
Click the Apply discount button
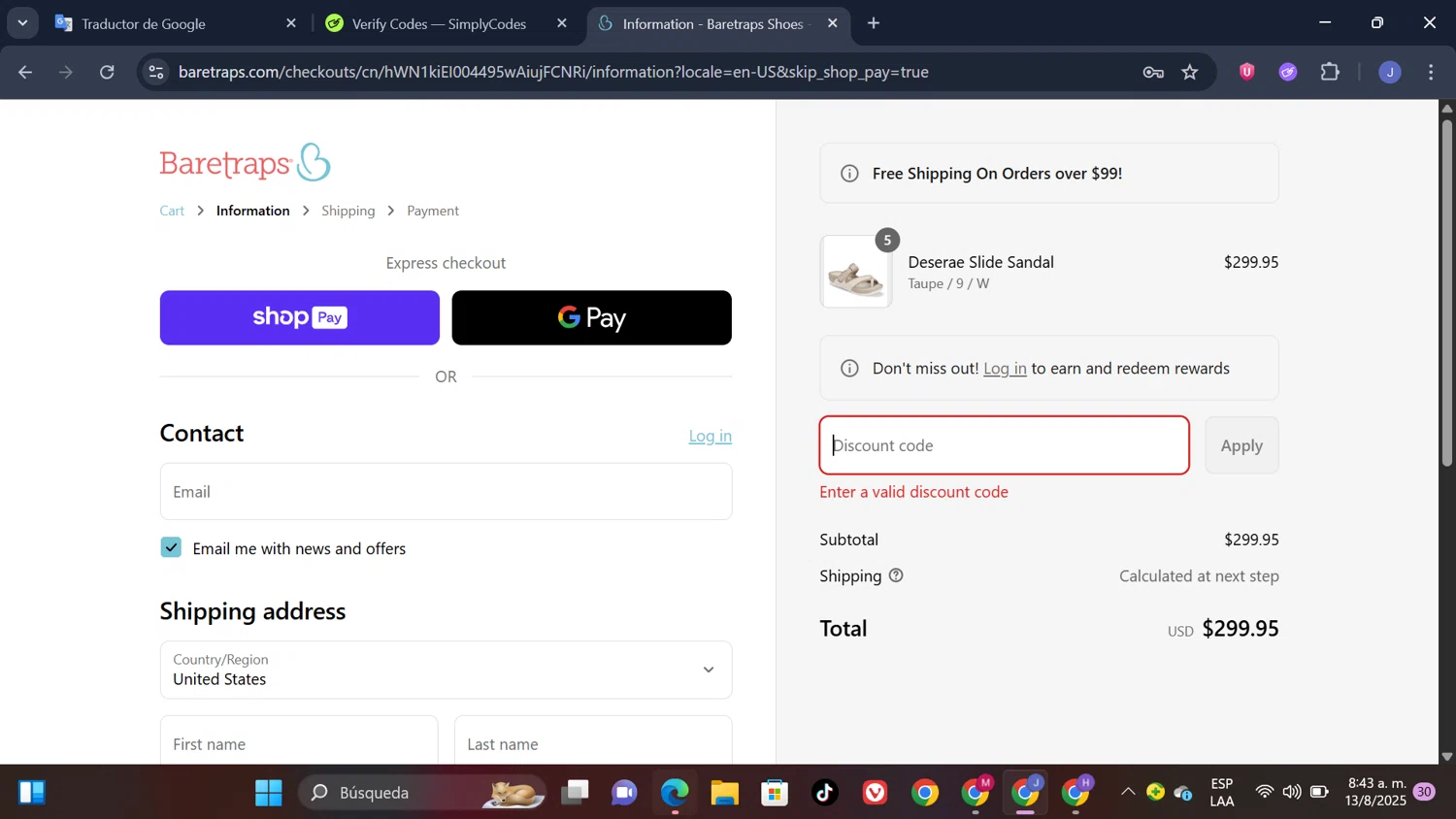1241,445
